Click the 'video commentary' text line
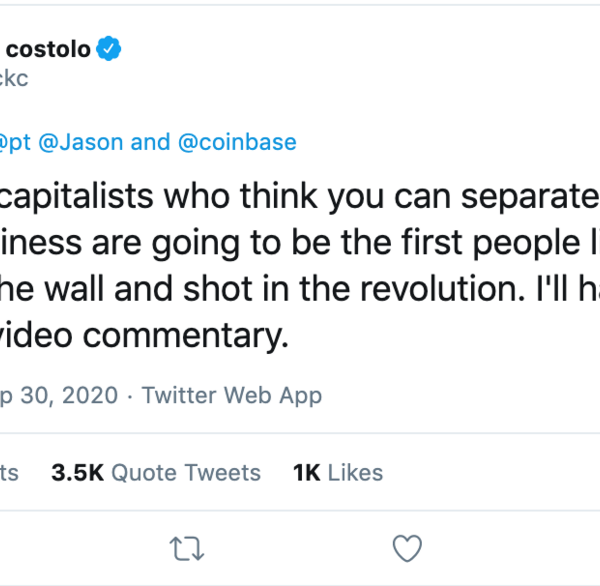The height and width of the screenshot is (586, 600). pyautogui.click(x=143, y=335)
